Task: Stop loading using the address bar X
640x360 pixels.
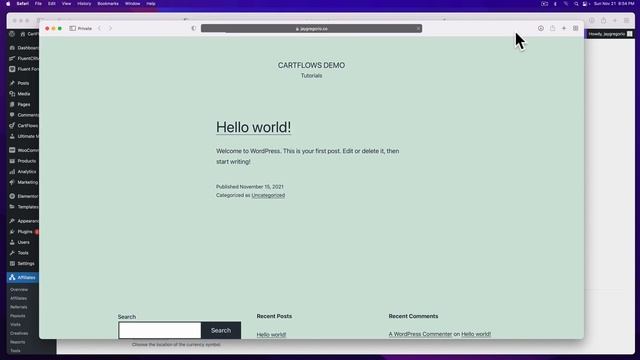Action: tap(418, 29)
